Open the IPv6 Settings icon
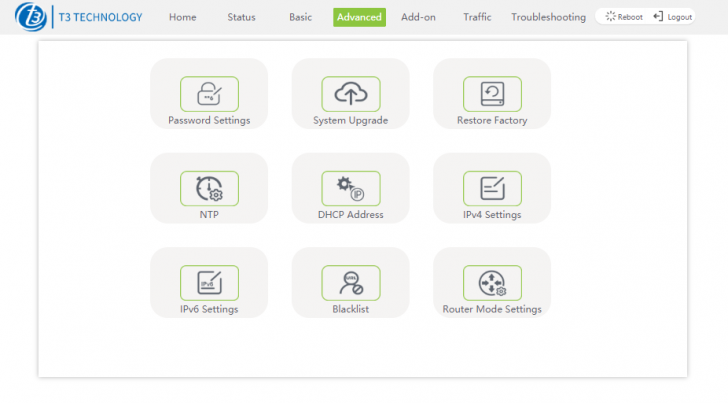 (x=209, y=283)
